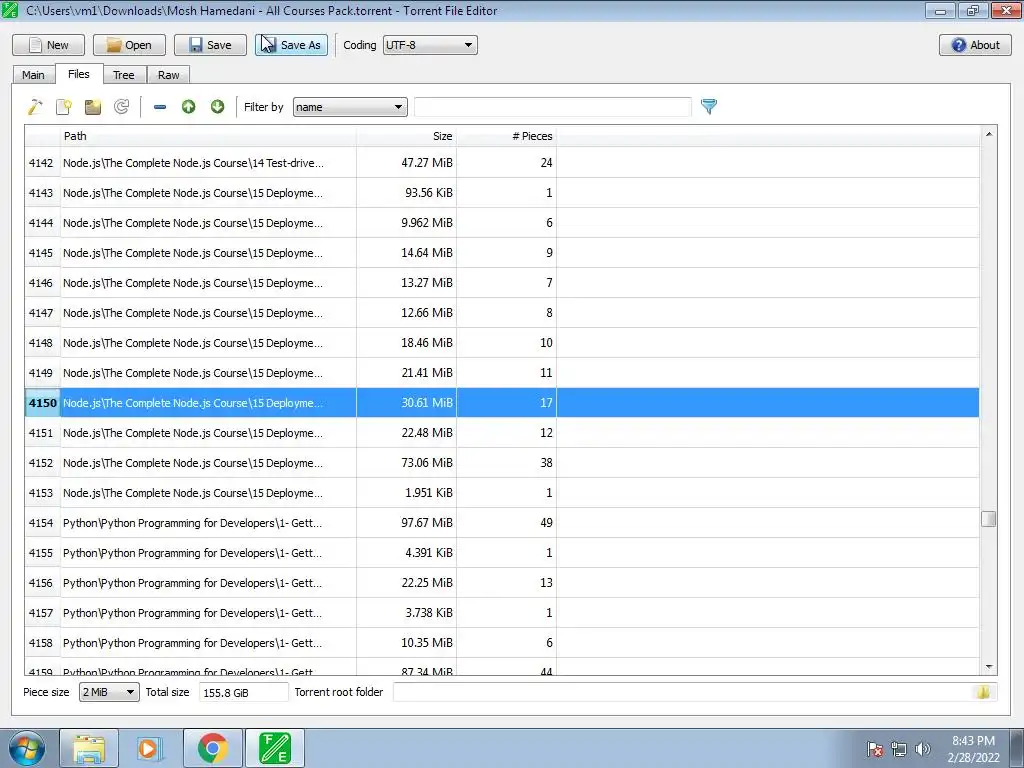Viewport: 1024px width, 768px height.
Task: Click the New button
Action: pos(48,45)
